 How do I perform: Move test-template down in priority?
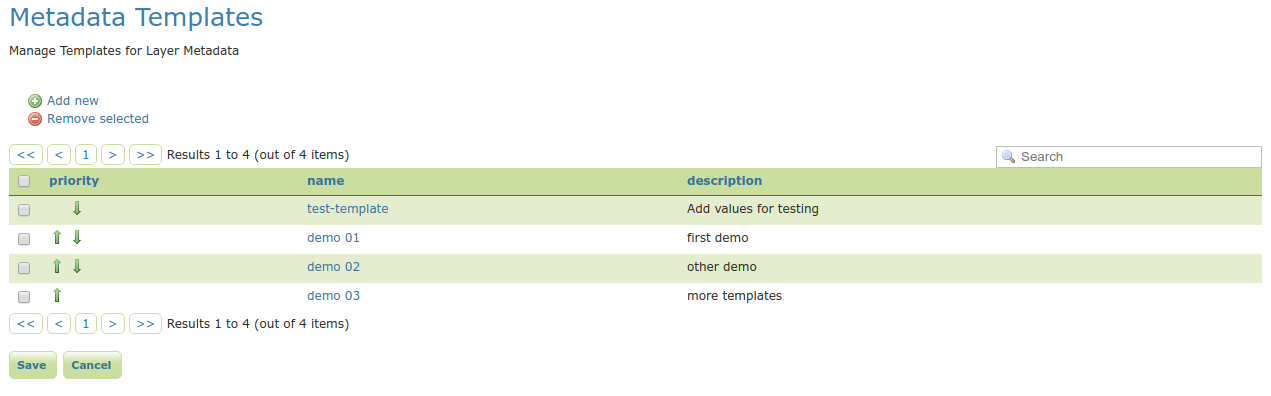click(77, 209)
